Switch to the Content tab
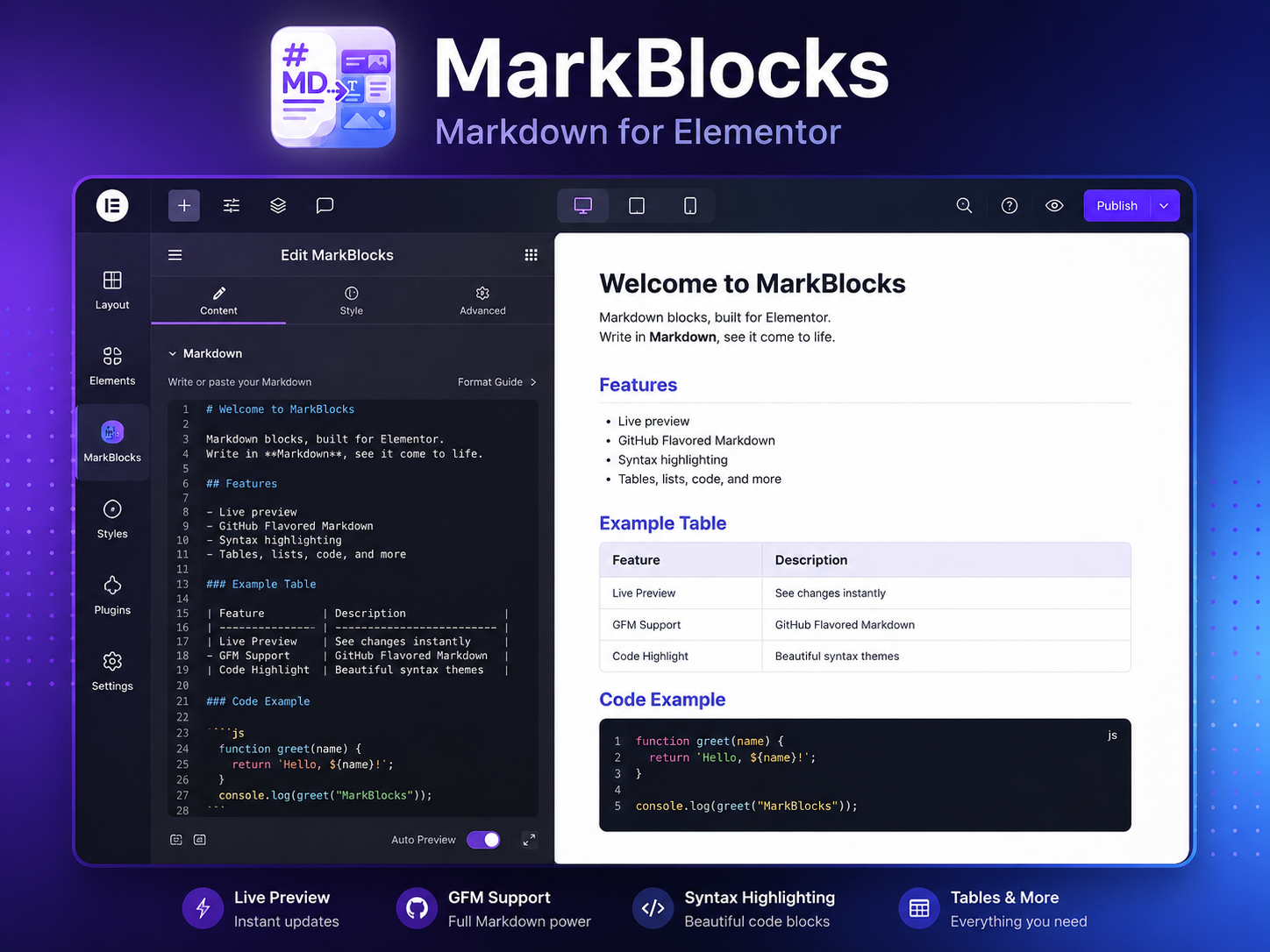The image size is (1270, 952). (218, 301)
